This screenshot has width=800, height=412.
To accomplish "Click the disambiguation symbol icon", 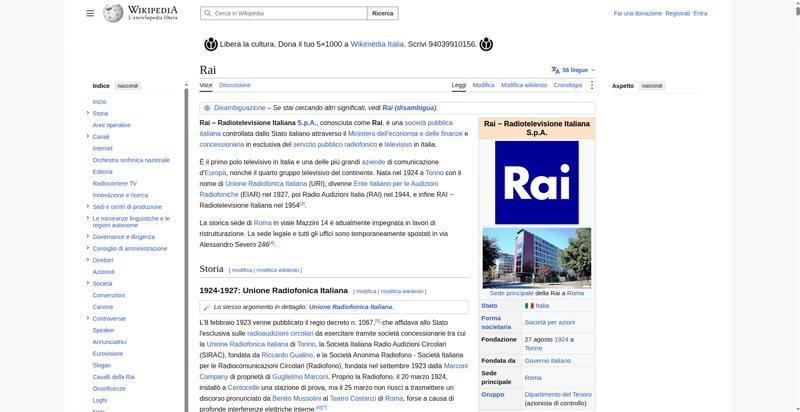I will (207, 108).
